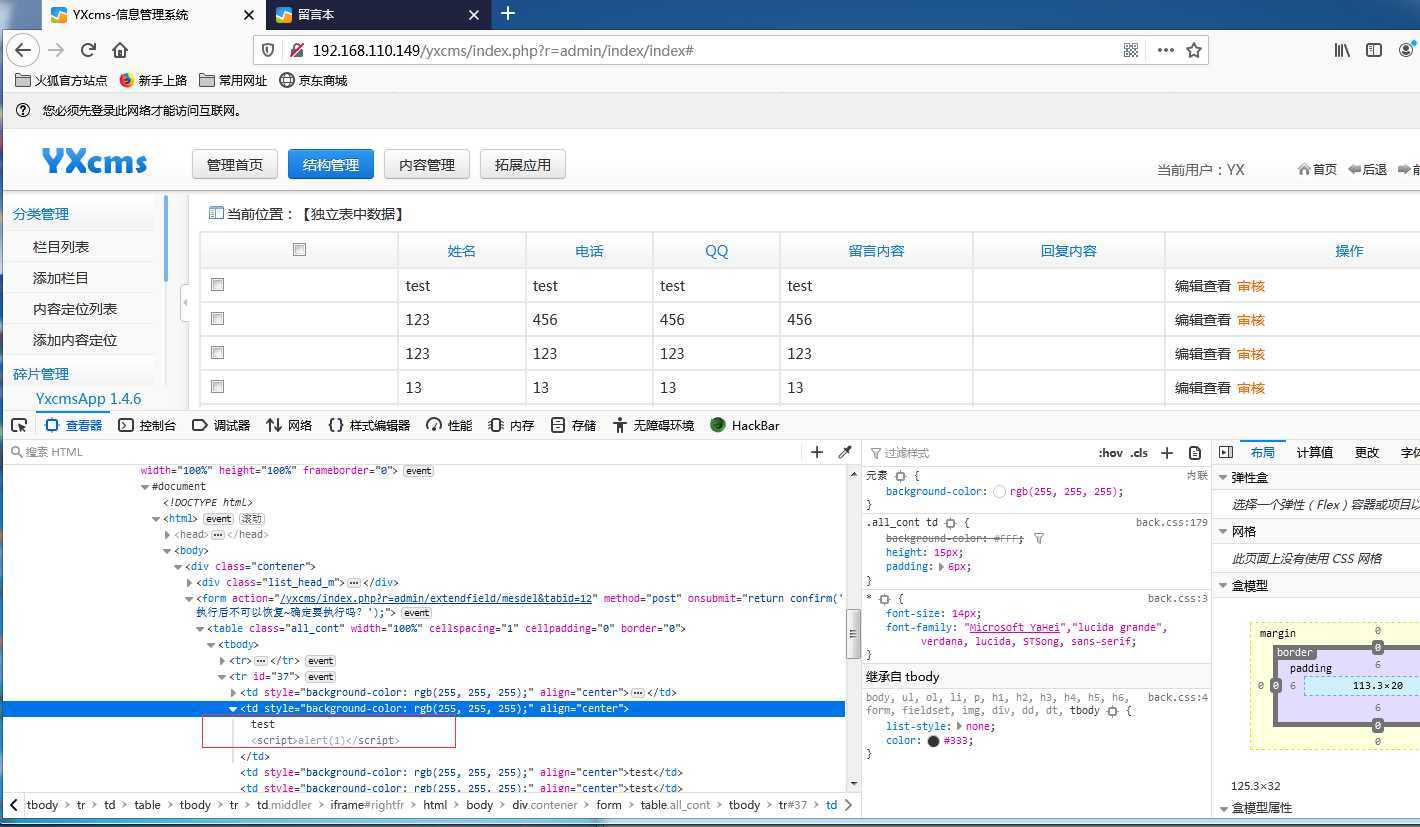Check the checkbox in the 123 456 row
The height and width of the screenshot is (827, 1420).
[217, 319]
